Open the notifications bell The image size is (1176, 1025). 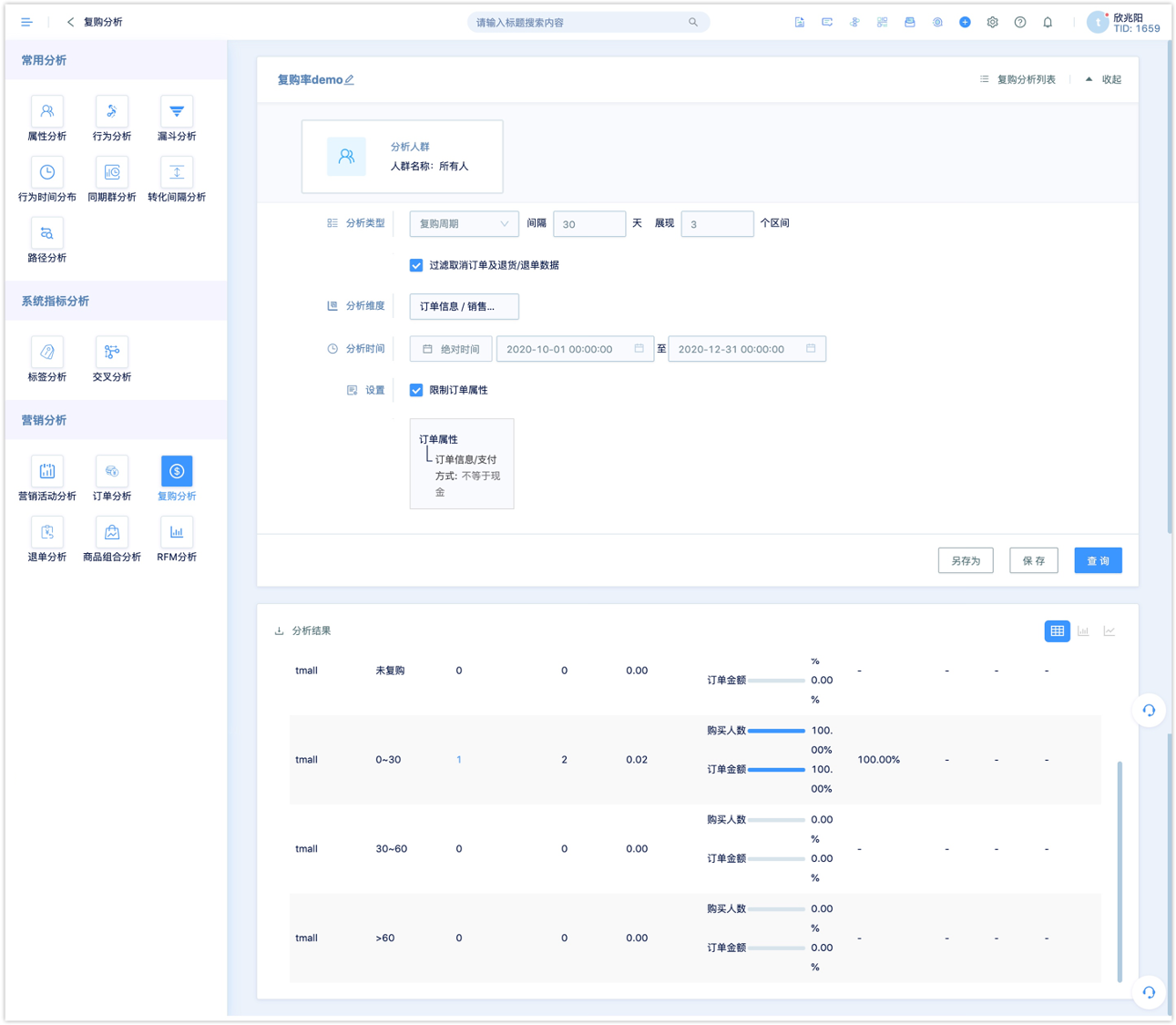pyautogui.click(x=1048, y=22)
